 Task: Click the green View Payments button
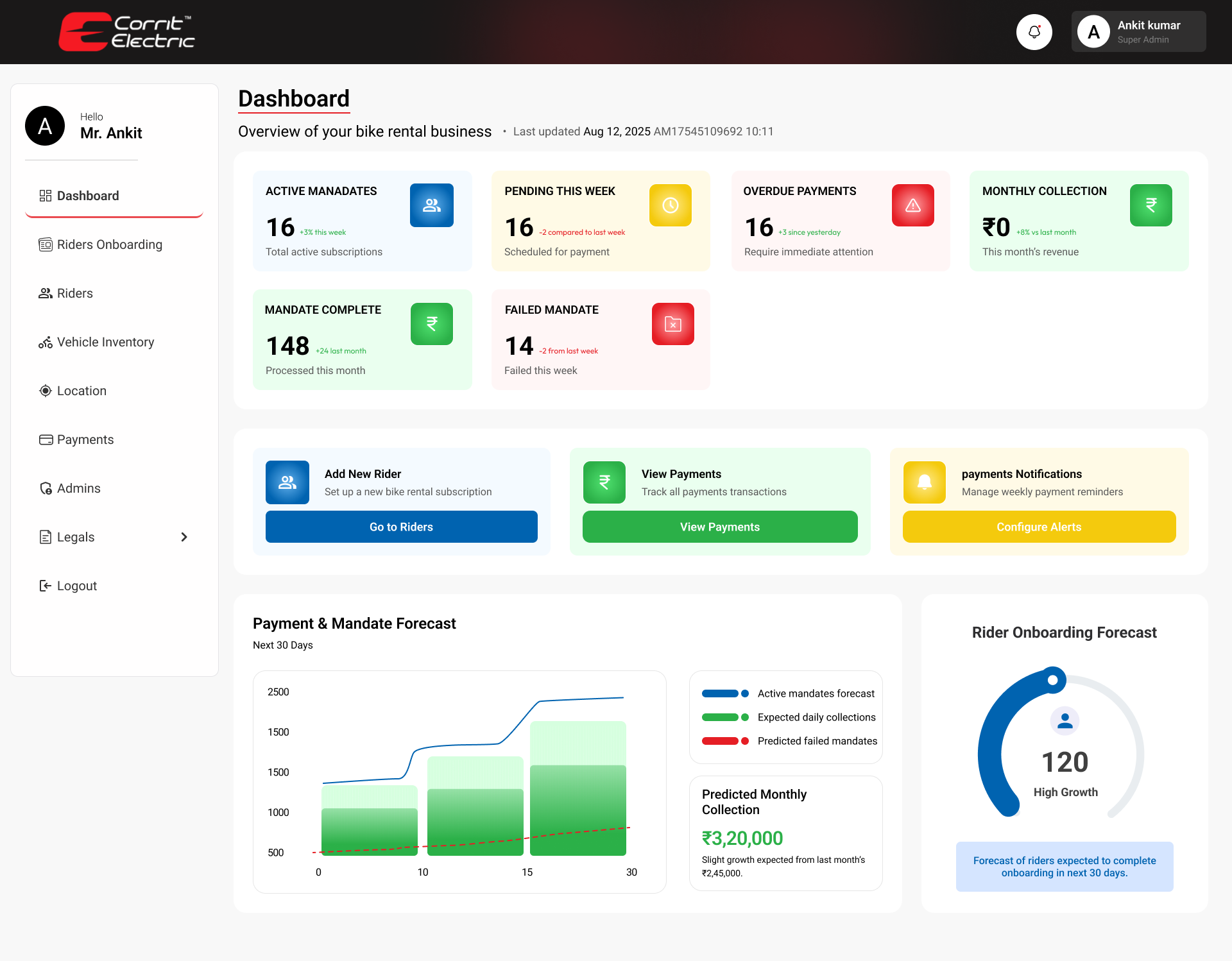[720, 527]
